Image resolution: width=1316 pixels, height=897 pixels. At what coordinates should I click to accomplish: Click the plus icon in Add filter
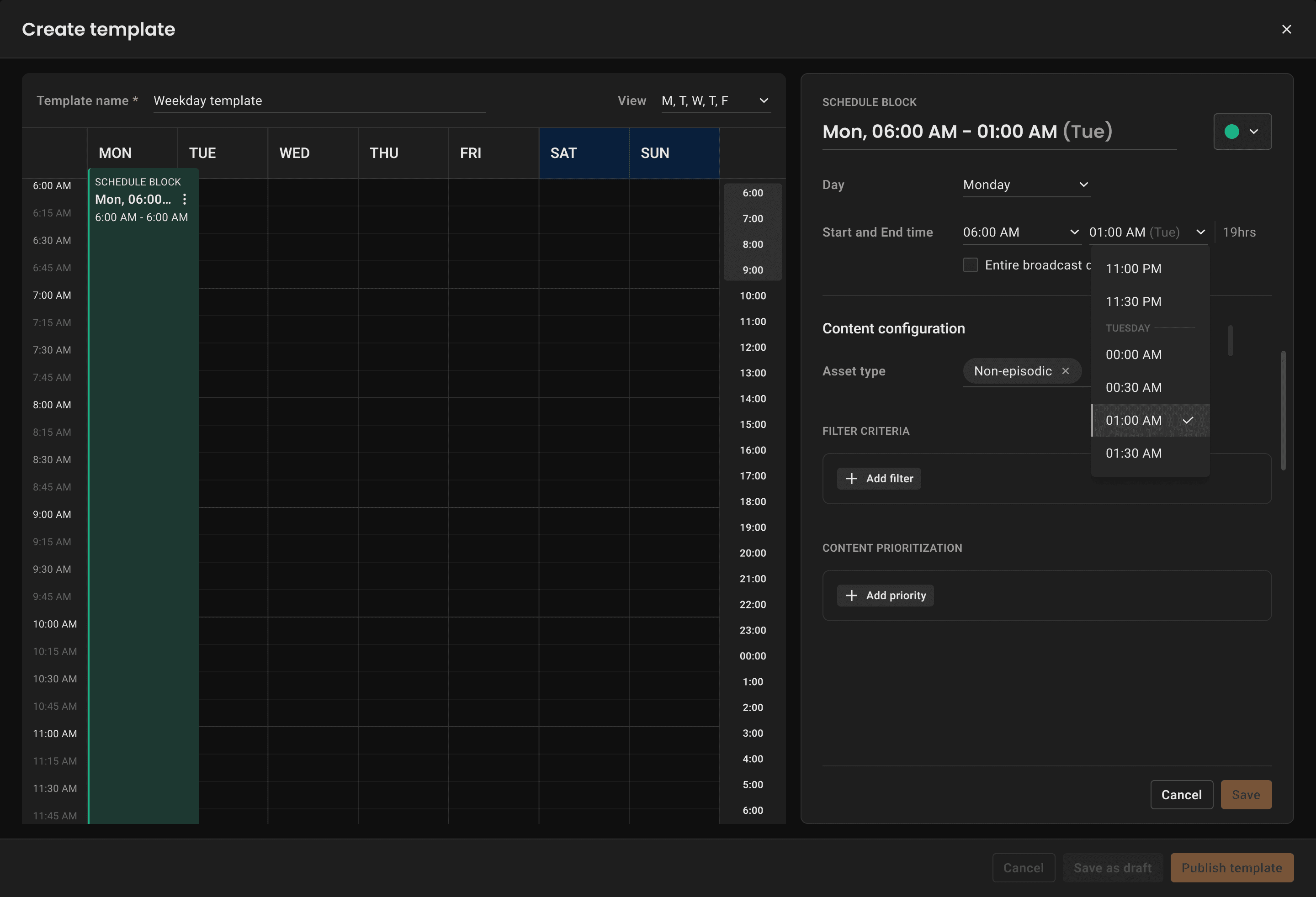[x=851, y=479]
